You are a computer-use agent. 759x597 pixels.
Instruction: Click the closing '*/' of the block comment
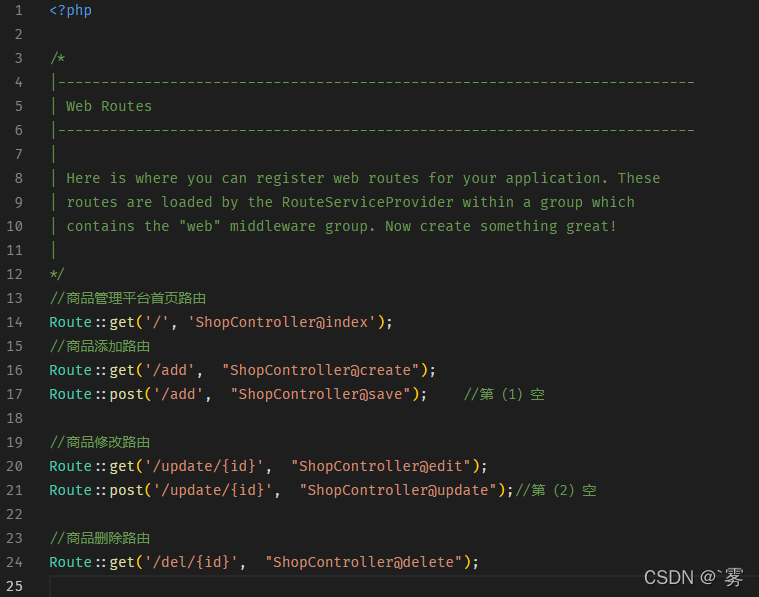click(57, 274)
